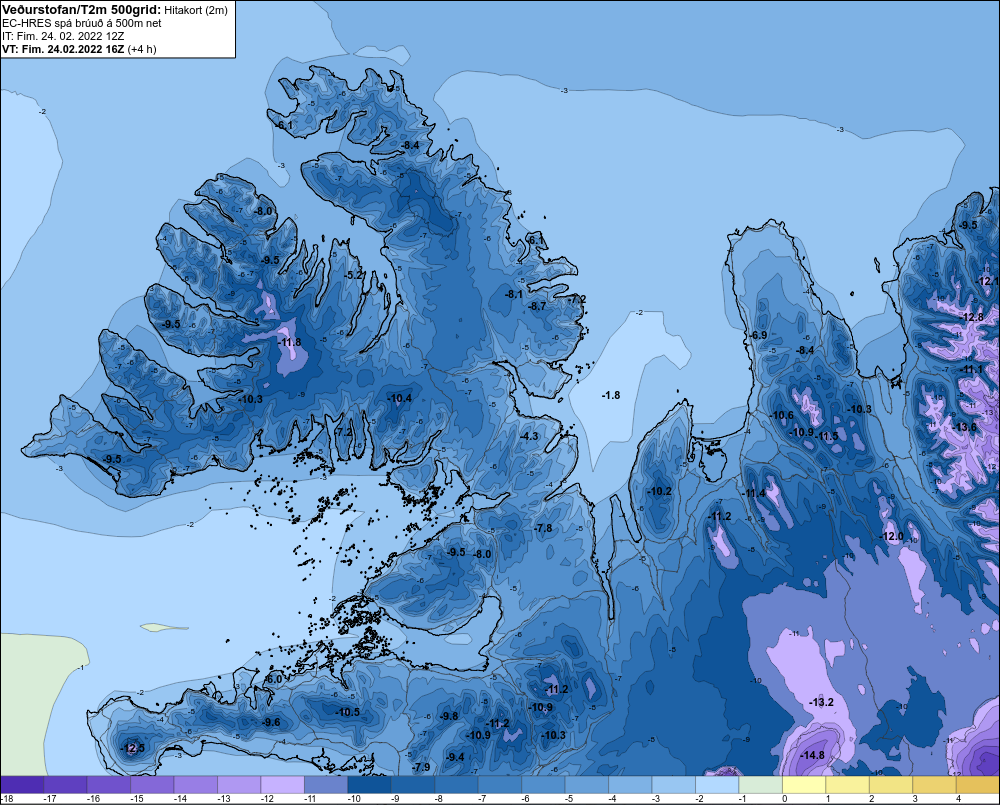Image resolution: width=1000 pixels, height=805 pixels.
Task: Click the 'EC-HRES spá brúuð á 500m net' line
Action: [82, 23]
